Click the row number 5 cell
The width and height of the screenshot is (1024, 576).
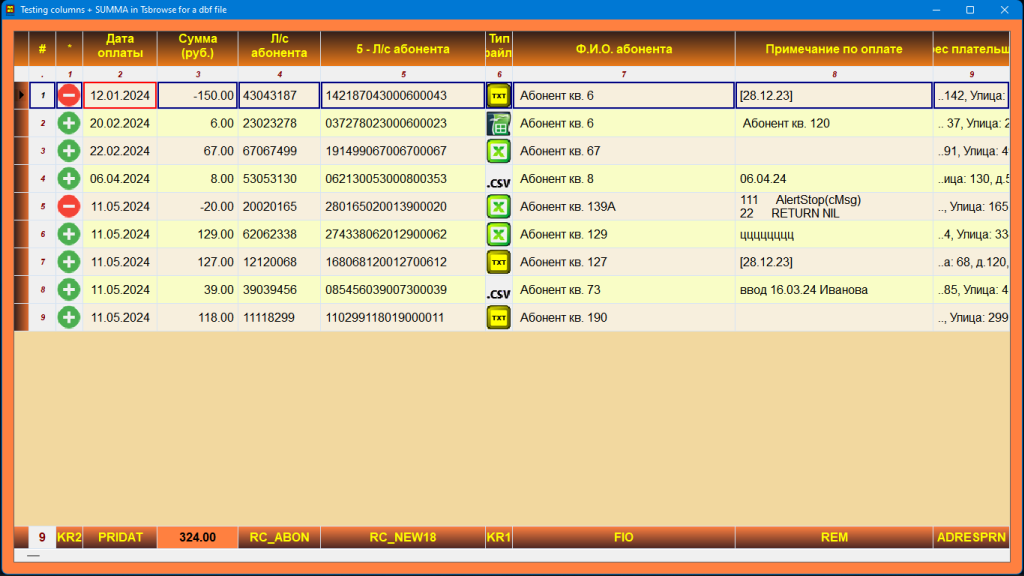pyautogui.click(x=42, y=206)
